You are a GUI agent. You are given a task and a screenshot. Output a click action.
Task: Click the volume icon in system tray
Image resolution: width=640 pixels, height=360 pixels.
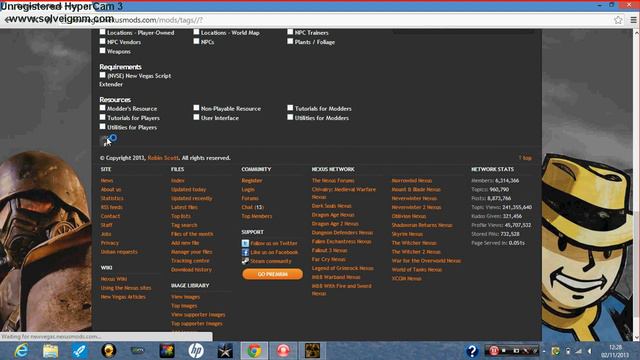click(x=590, y=351)
